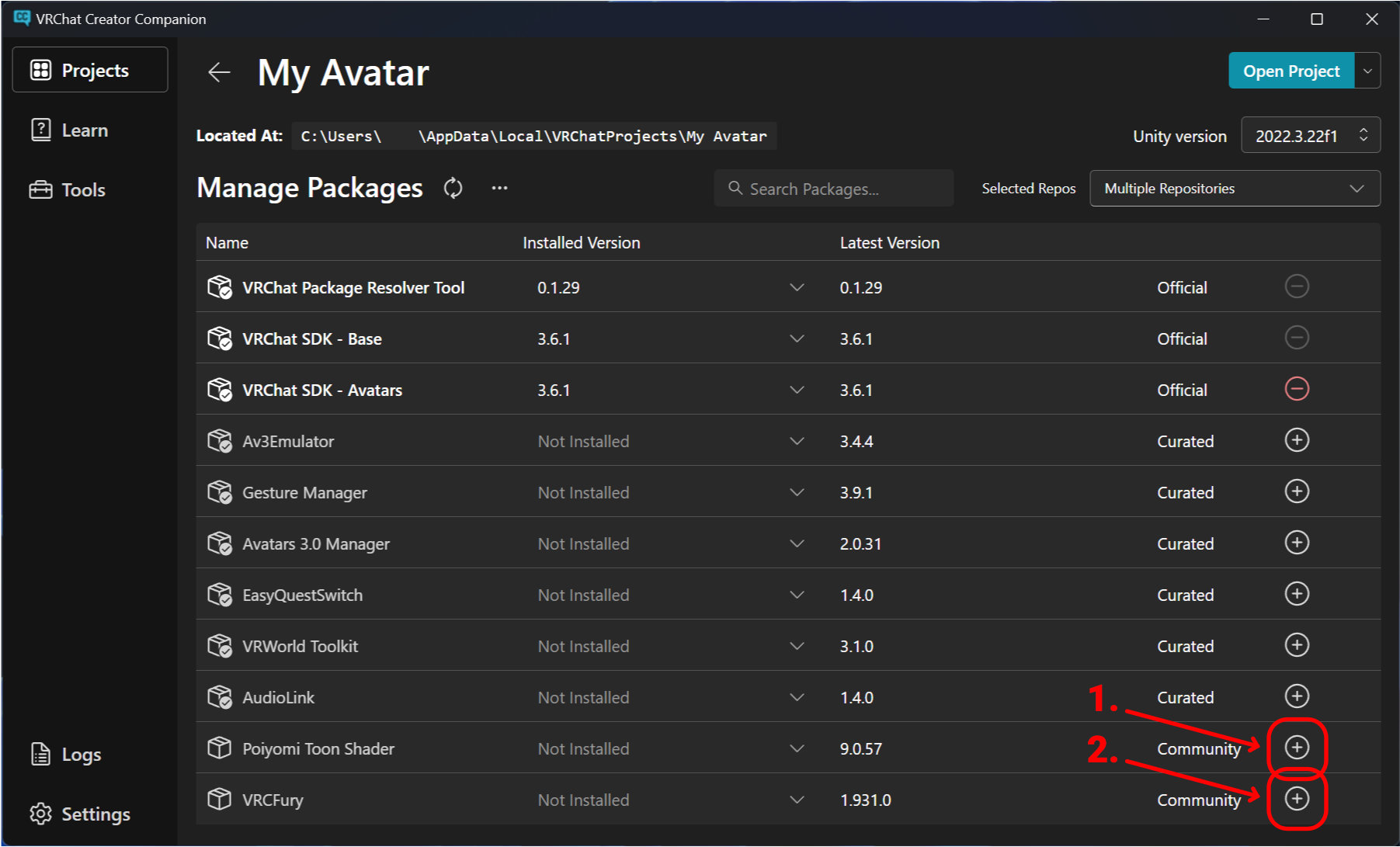Open the Unity version selector 2022.3.22f1

tap(1311, 136)
